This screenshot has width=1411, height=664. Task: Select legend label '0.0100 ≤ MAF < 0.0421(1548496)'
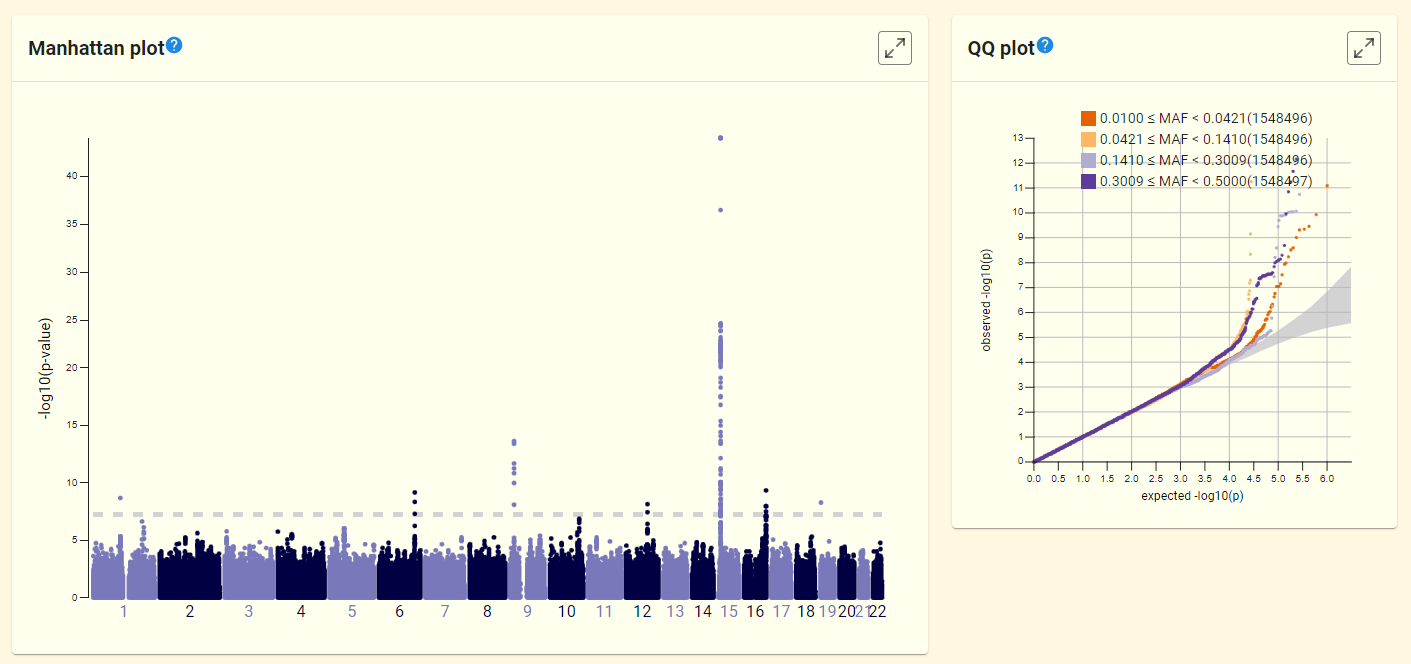click(x=1206, y=118)
